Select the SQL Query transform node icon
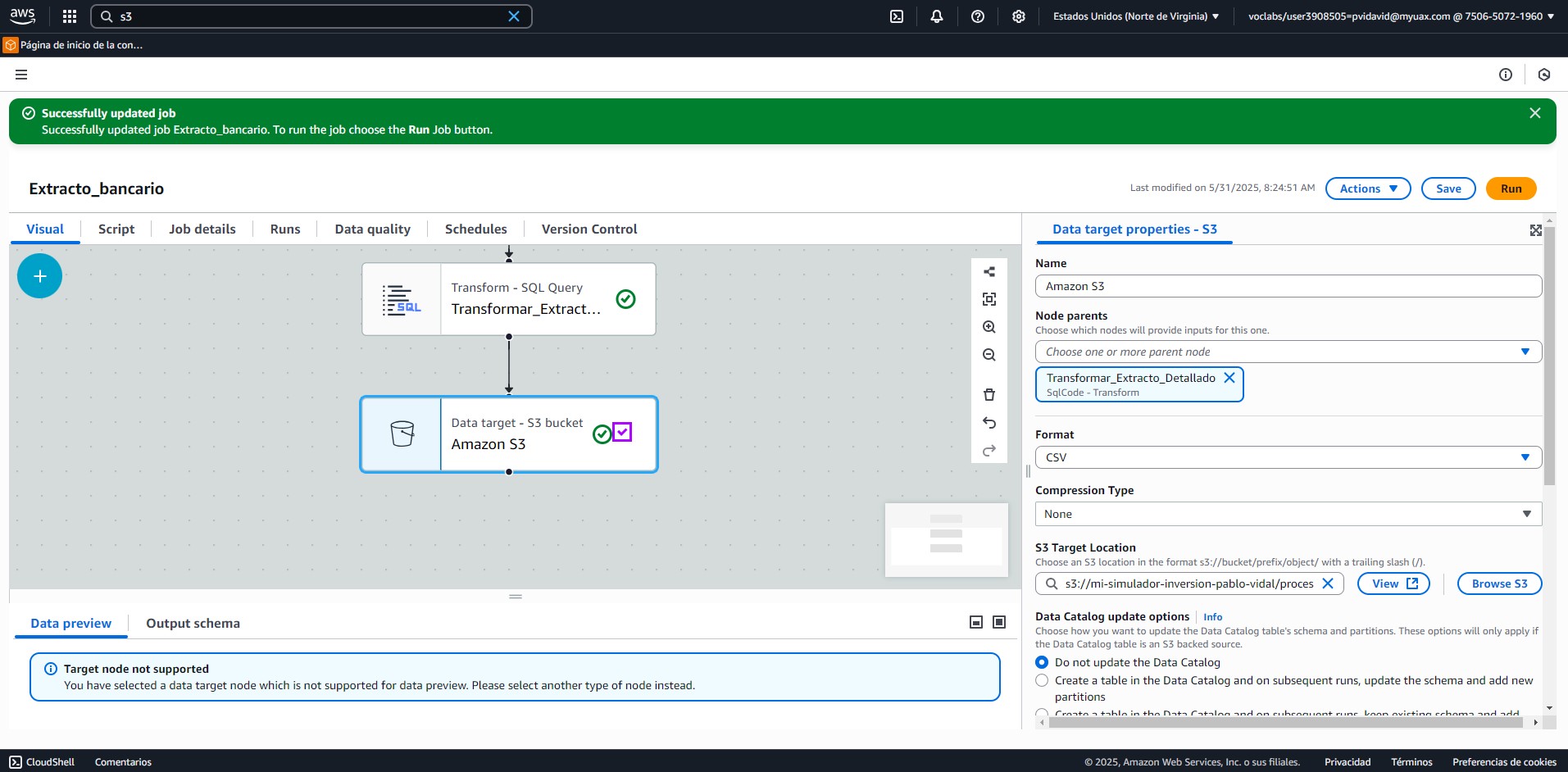Image resolution: width=1568 pixels, height=772 pixels. coord(402,299)
